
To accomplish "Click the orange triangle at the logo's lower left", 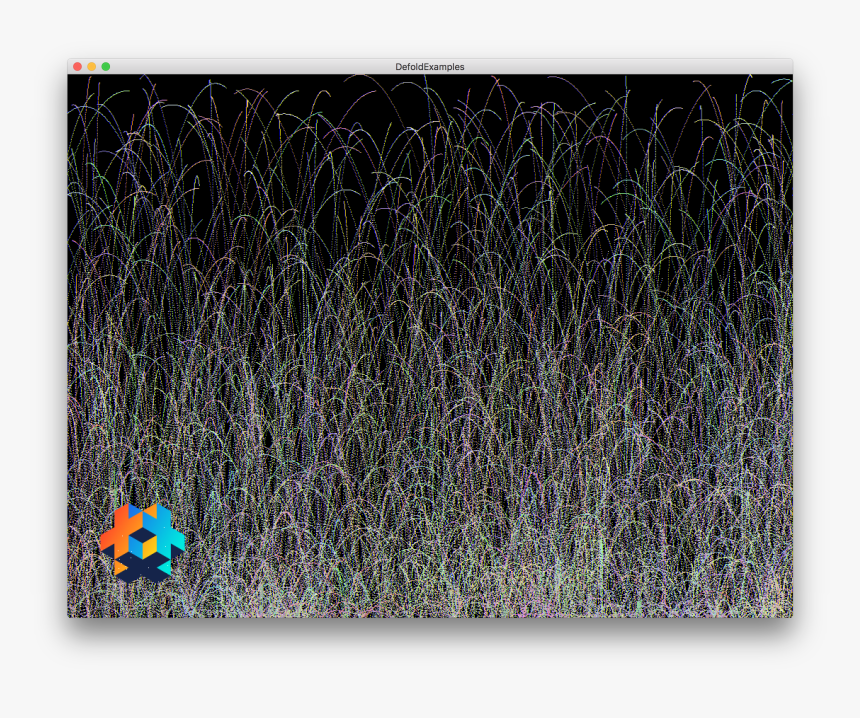I will point(119,568).
